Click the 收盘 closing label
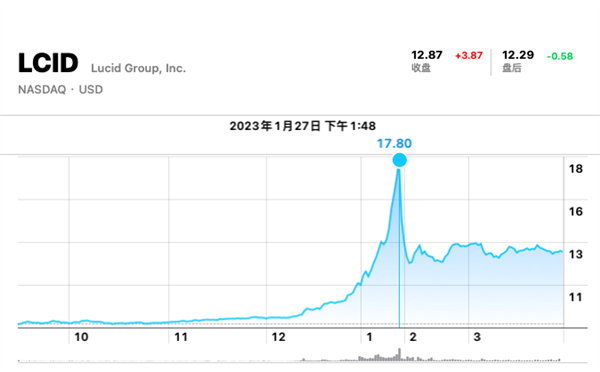 point(421,68)
